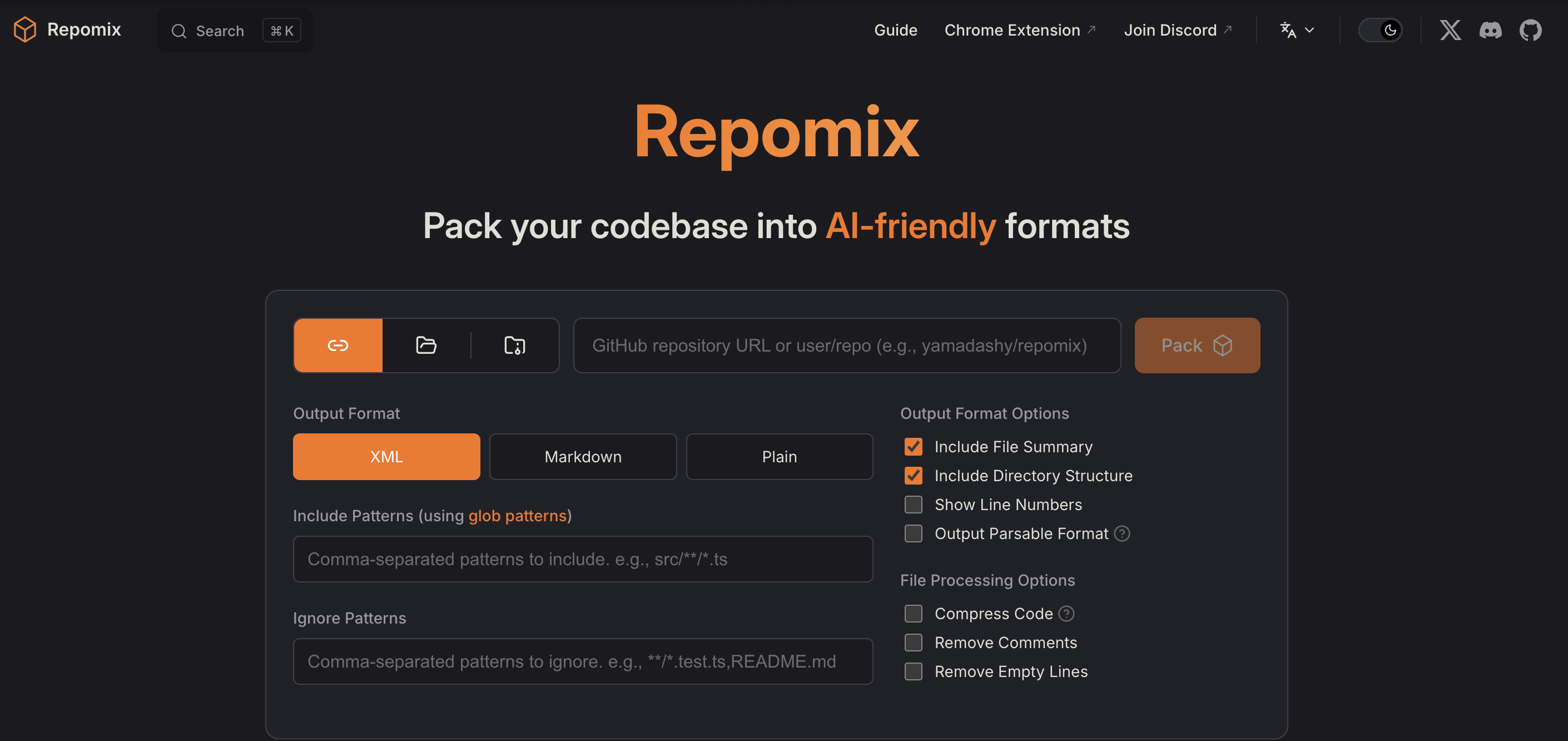Open the Guide navigation item
1568x741 pixels.
click(895, 30)
